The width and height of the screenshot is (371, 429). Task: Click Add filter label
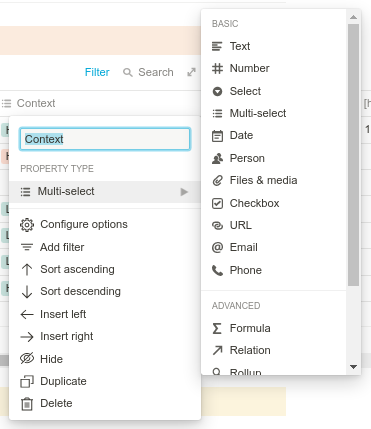tap(62, 247)
